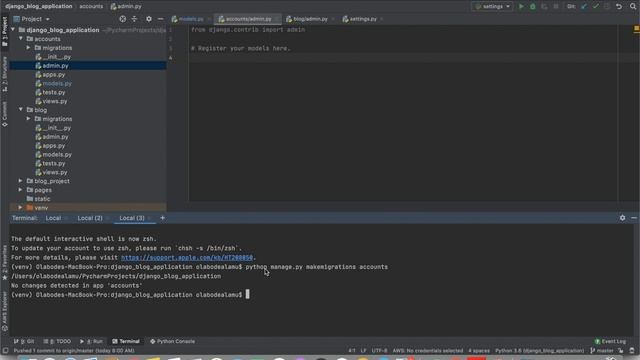Open the Structure tool window on left strip
Image resolution: width=640 pixels, height=360 pixels.
pyautogui.click(x=4, y=74)
